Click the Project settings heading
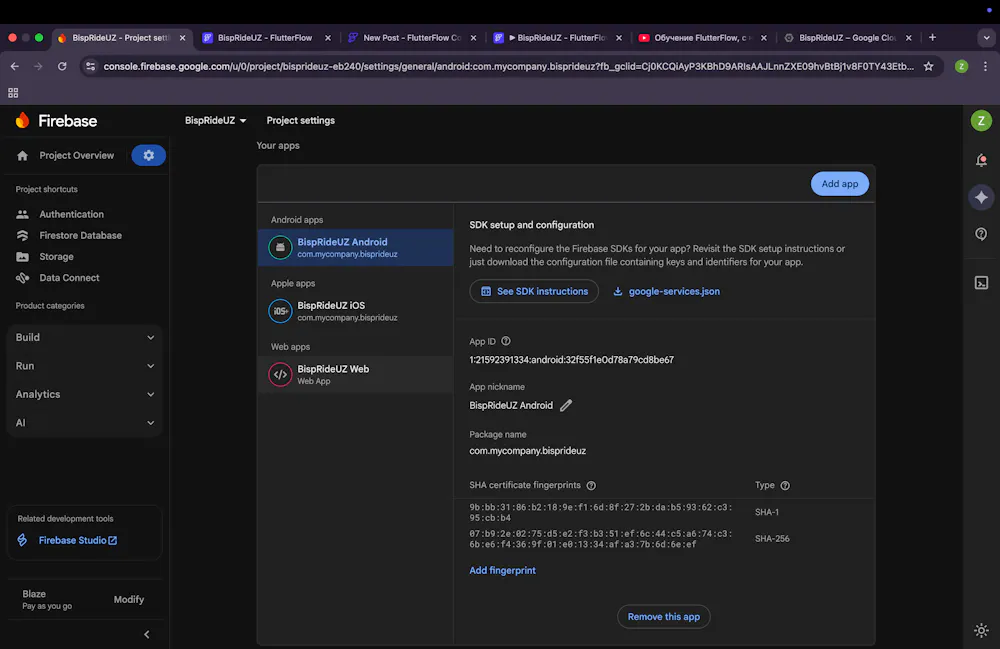This screenshot has height=649, width=1000. (x=300, y=120)
